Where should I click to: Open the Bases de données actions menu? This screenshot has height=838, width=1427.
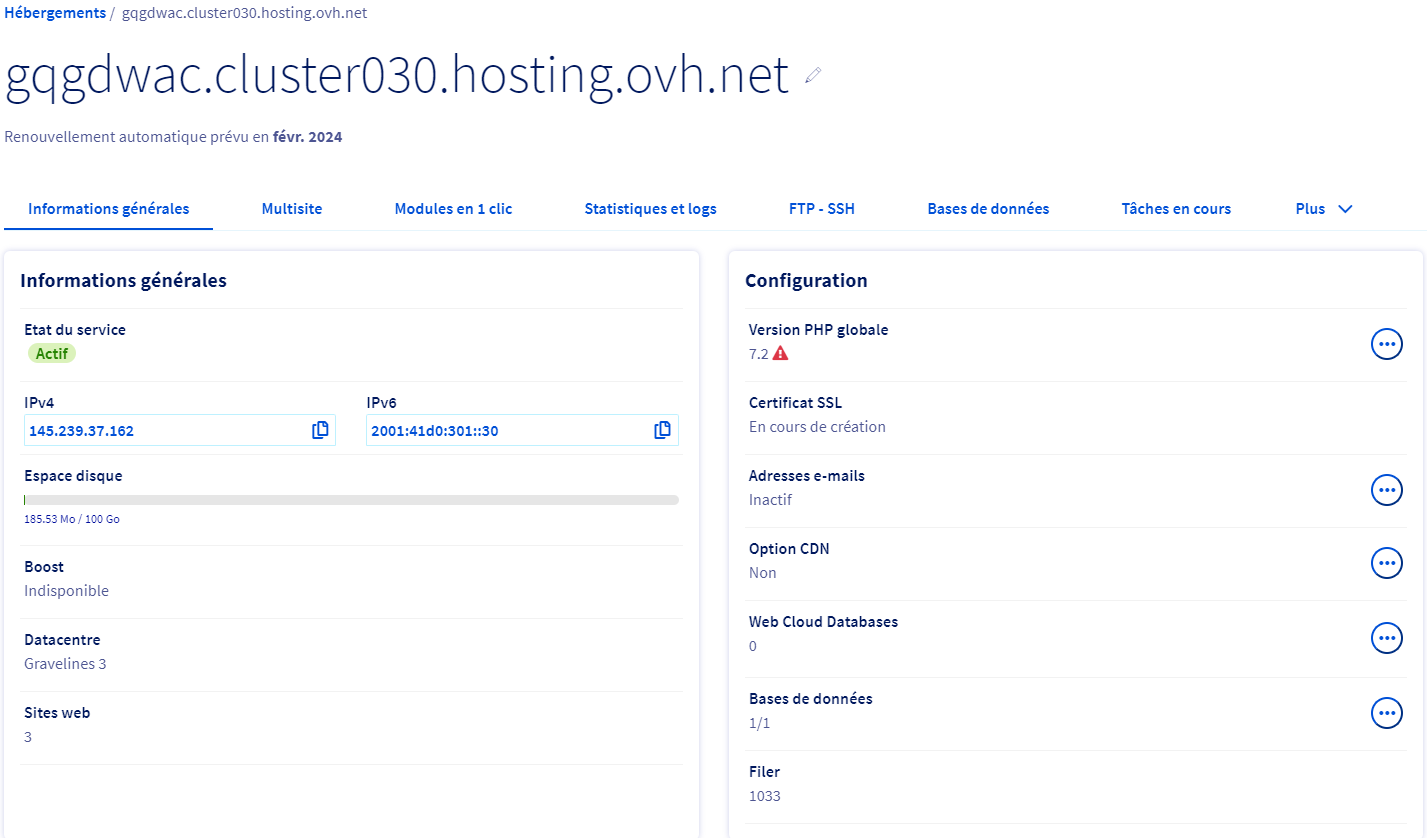(1386, 713)
